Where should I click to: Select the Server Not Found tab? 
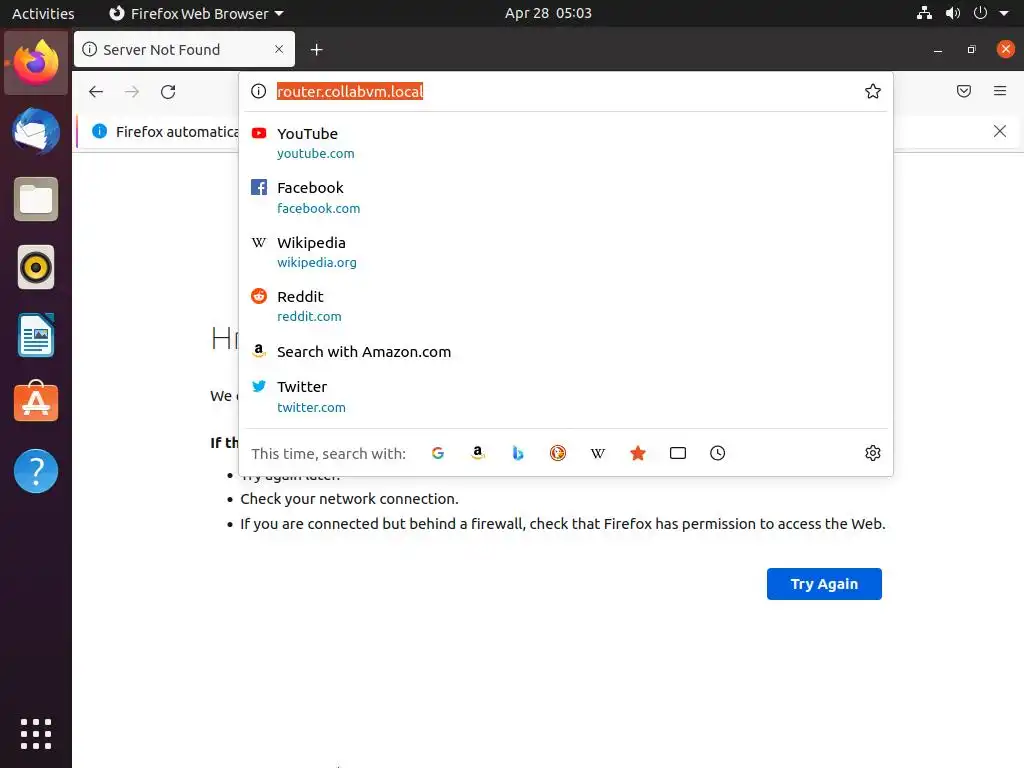tap(184, 50)
